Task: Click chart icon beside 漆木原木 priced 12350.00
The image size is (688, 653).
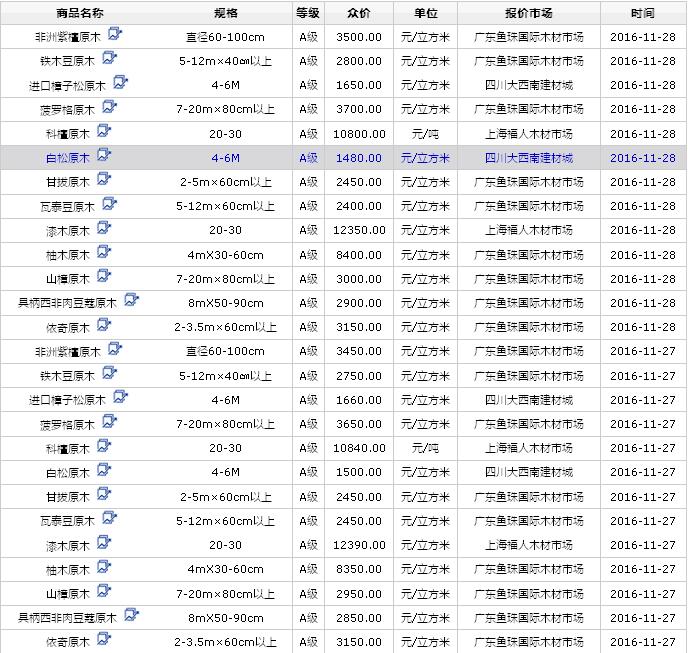Action: [x=104, y=229]
